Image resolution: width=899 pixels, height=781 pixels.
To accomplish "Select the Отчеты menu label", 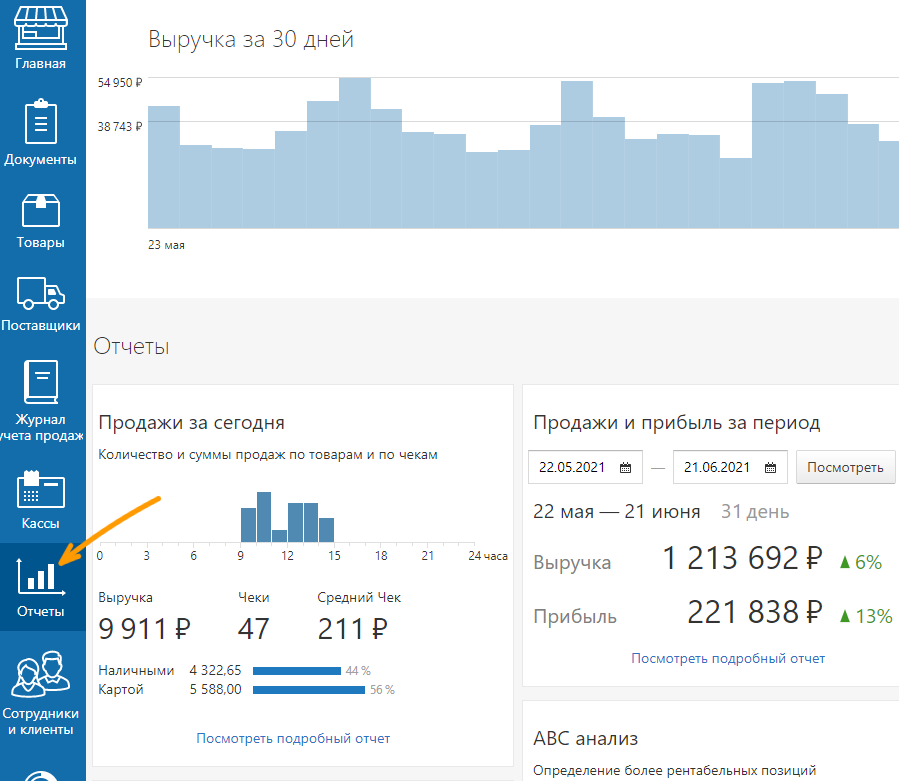I will [x=41, y=611].
